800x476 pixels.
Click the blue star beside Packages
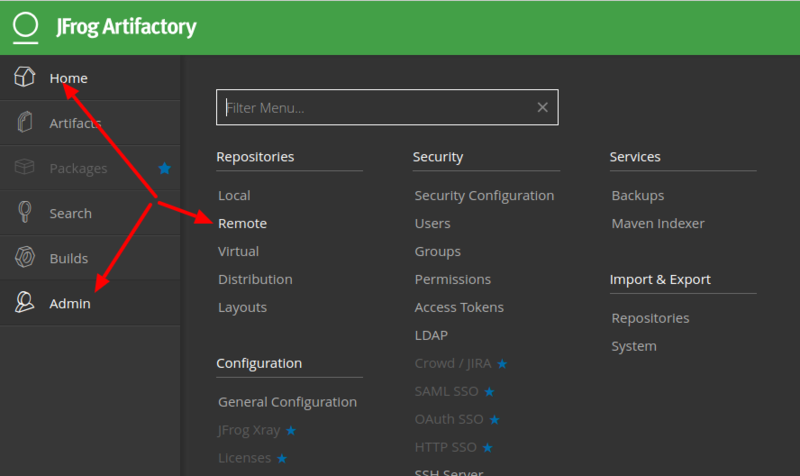coord(165,168)
